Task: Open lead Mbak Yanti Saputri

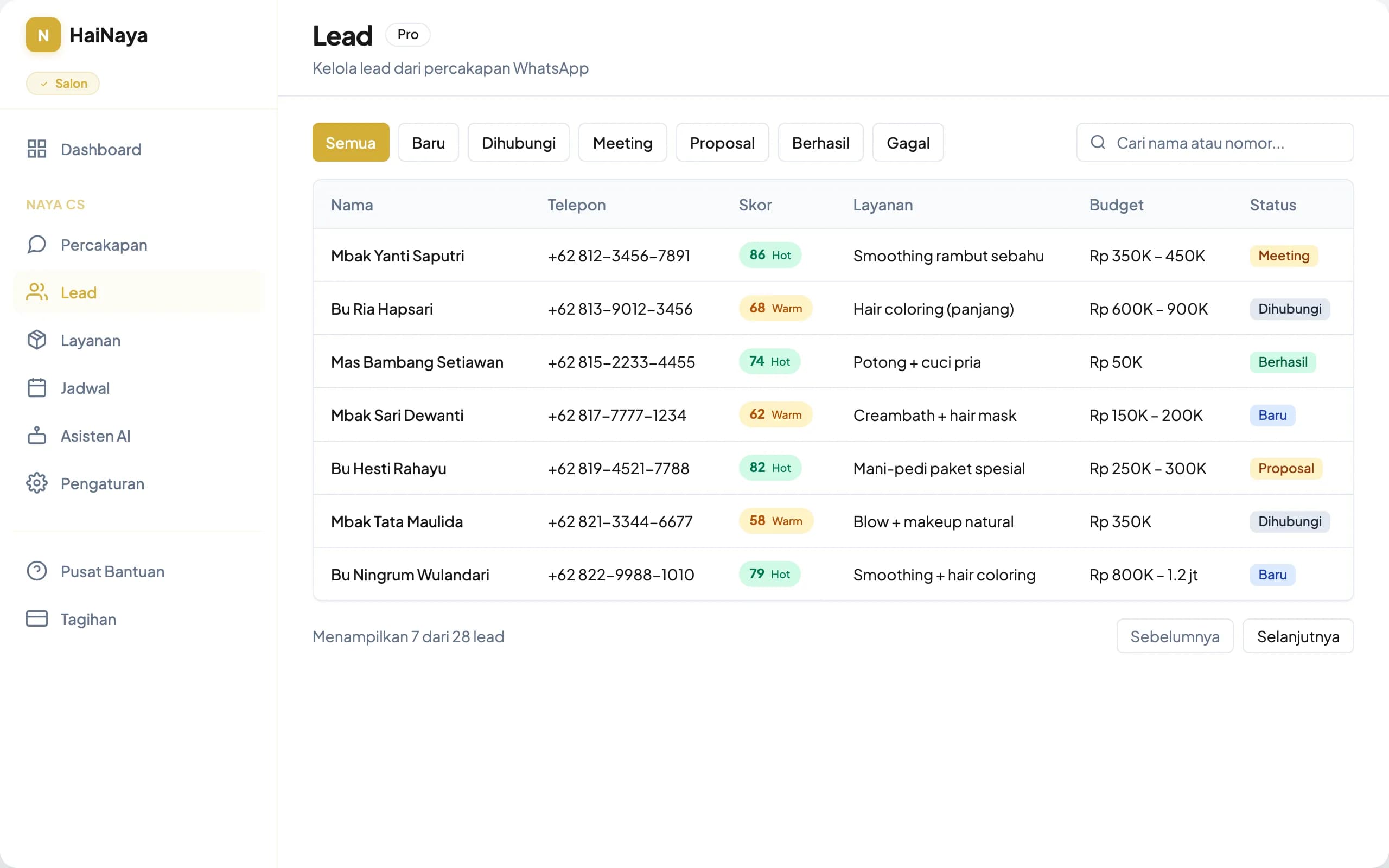Action: (x=397, y=256)
